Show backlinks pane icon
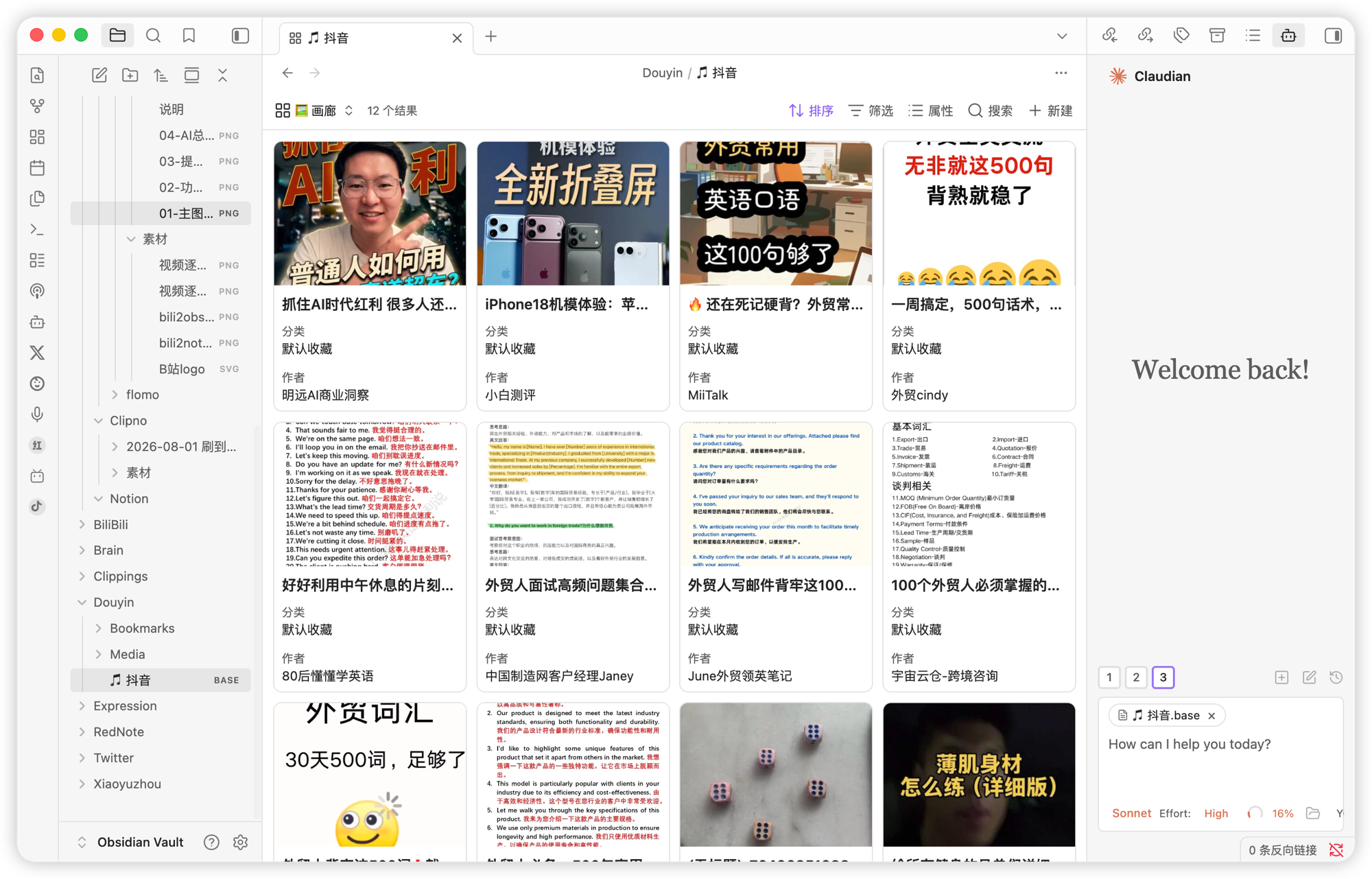Image resolution: width=1372 pixels, height=879 pixels. point(1110,36)
